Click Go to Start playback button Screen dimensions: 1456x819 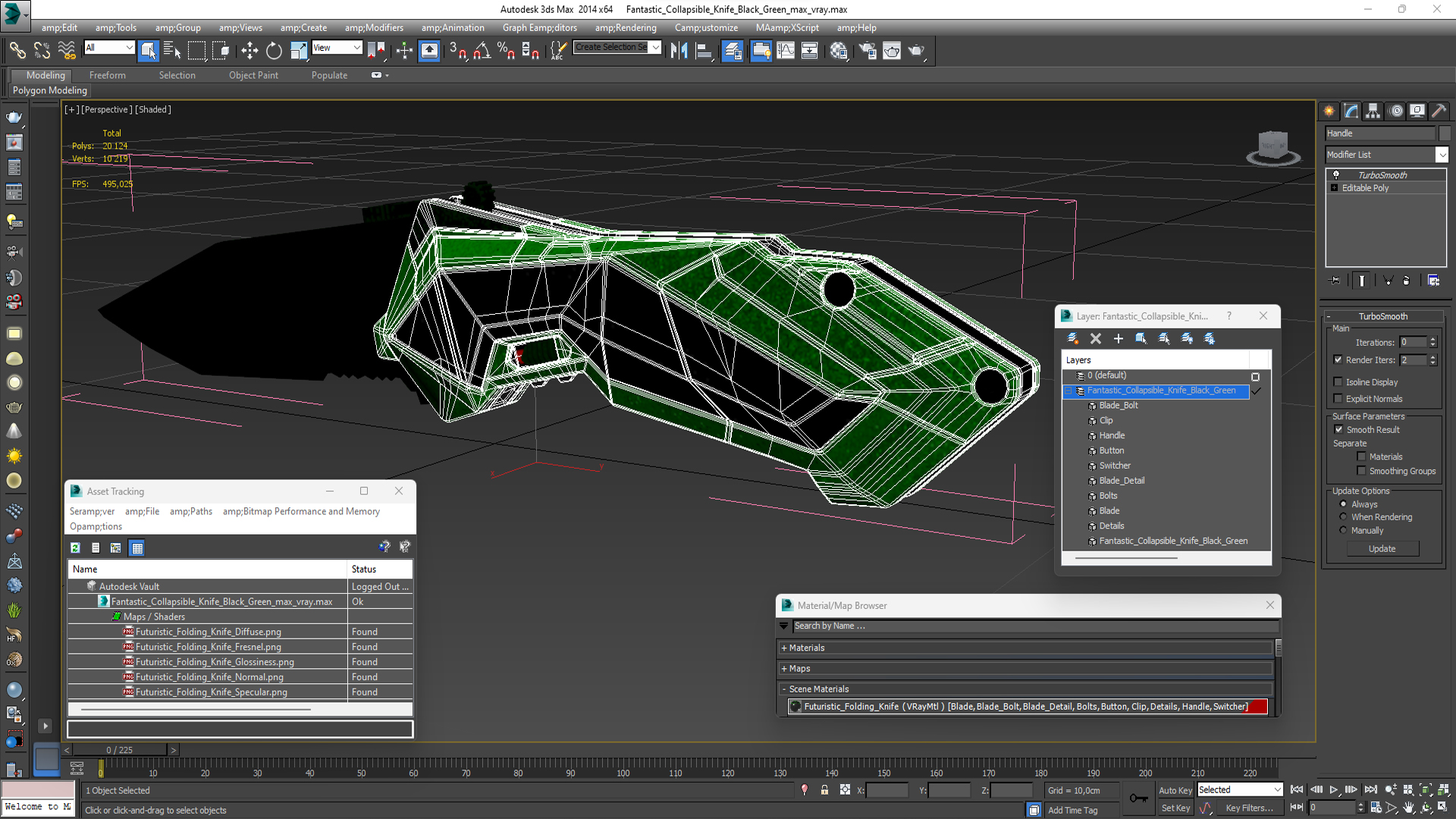click(1297, 790)
